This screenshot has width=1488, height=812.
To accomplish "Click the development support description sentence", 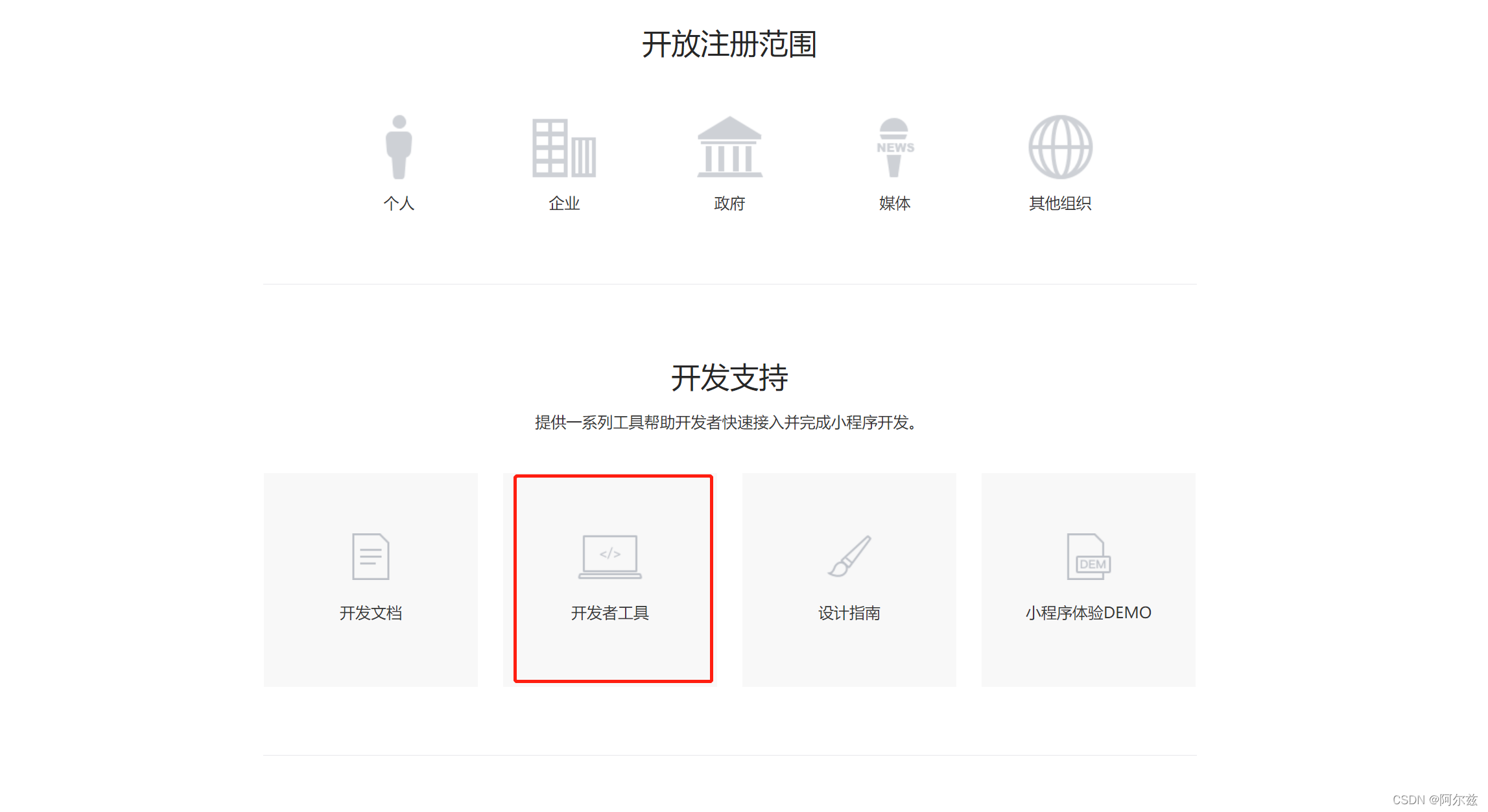I will [726, 423].
